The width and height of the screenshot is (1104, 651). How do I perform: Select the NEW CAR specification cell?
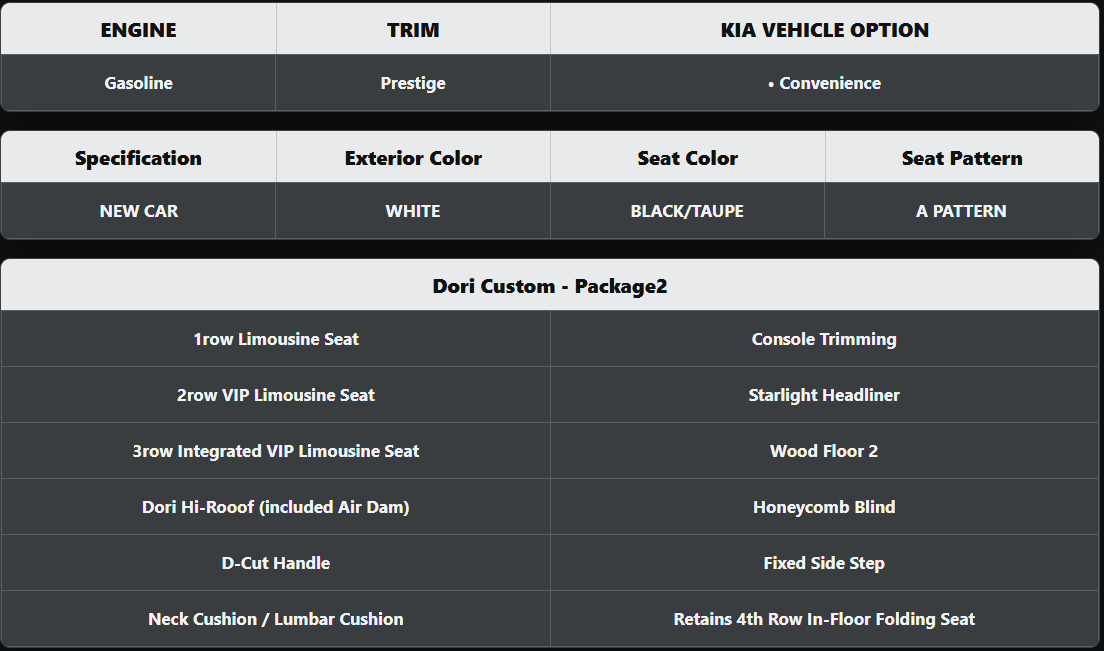(x=138, y=211)
